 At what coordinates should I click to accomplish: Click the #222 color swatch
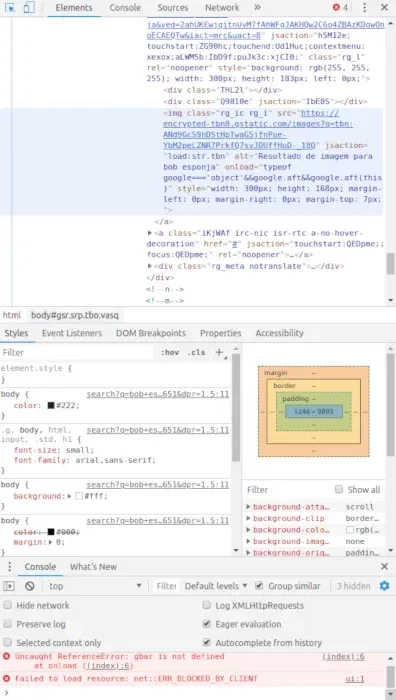[51, 405]
